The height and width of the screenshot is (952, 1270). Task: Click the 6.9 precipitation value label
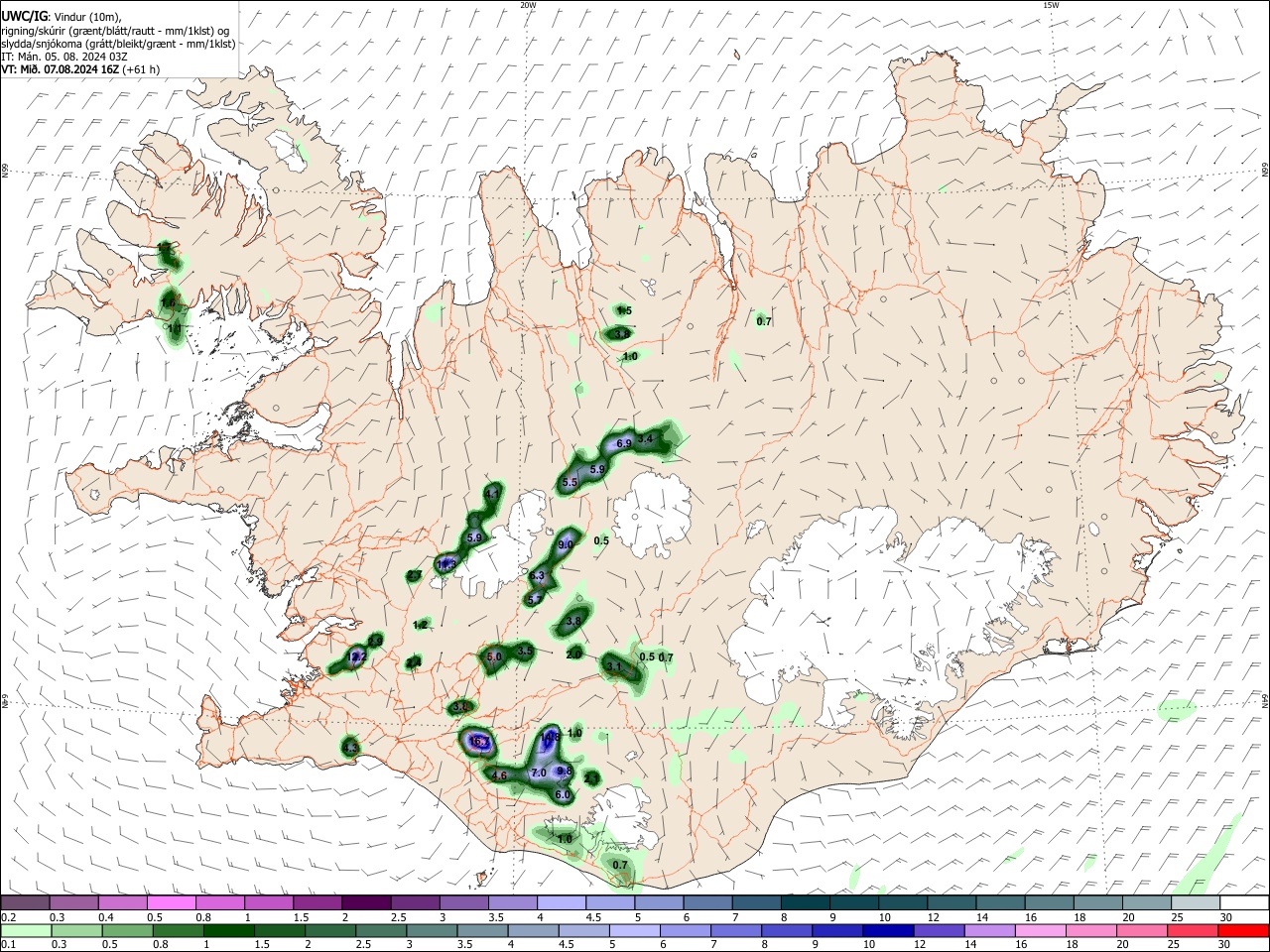tap(624, 443)
